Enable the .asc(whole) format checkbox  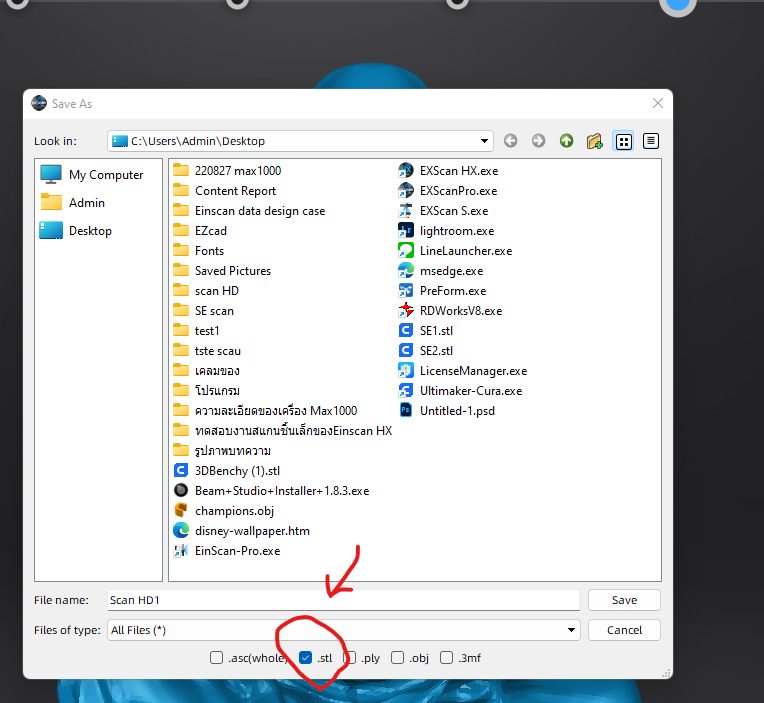point(216,658)
